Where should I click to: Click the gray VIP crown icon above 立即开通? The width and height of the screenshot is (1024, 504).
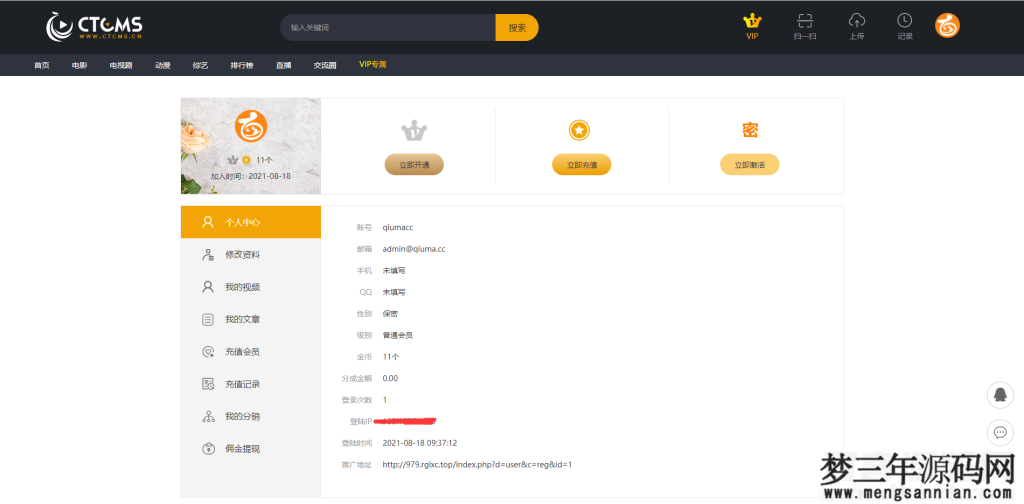pyautogui.click(x=414, y=131)
